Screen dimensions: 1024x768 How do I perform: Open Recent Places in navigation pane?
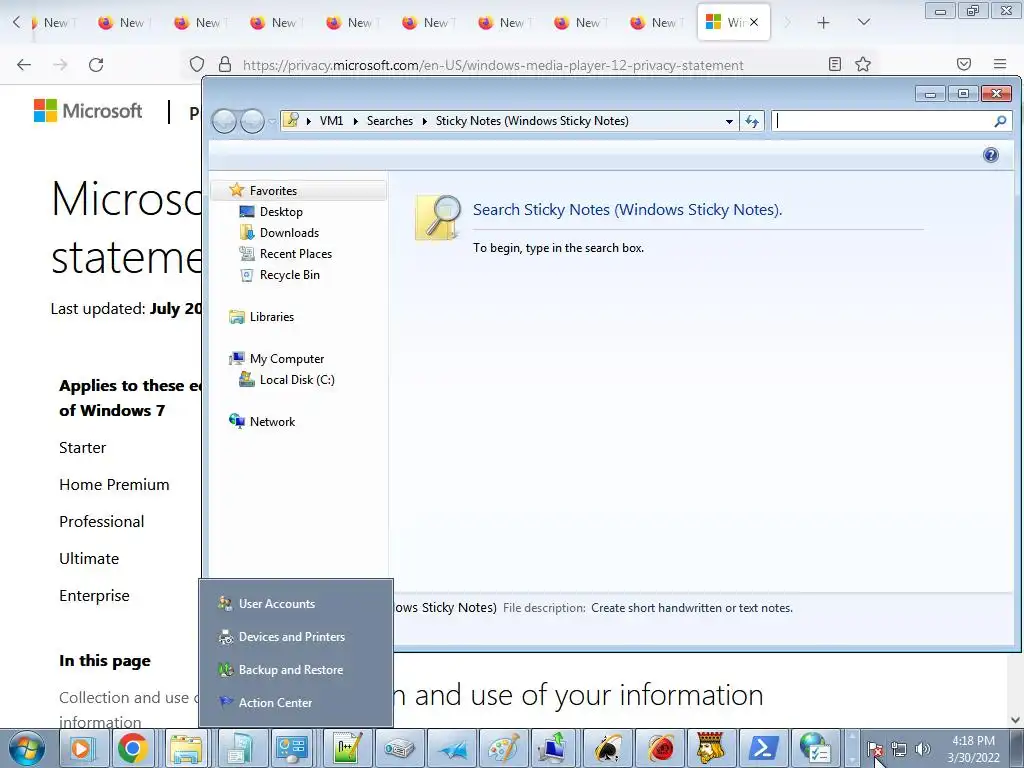pyautogui.click(x=296, y=253)
